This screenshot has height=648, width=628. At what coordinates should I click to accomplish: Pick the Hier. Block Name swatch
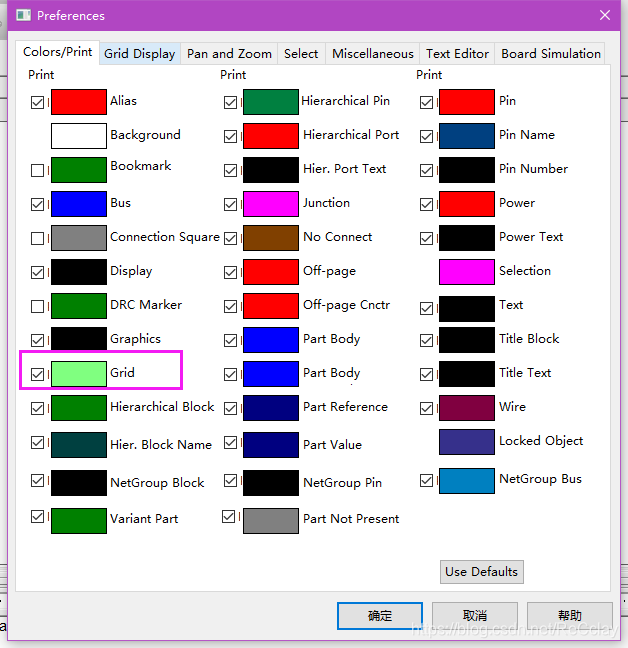click(79, 445)
